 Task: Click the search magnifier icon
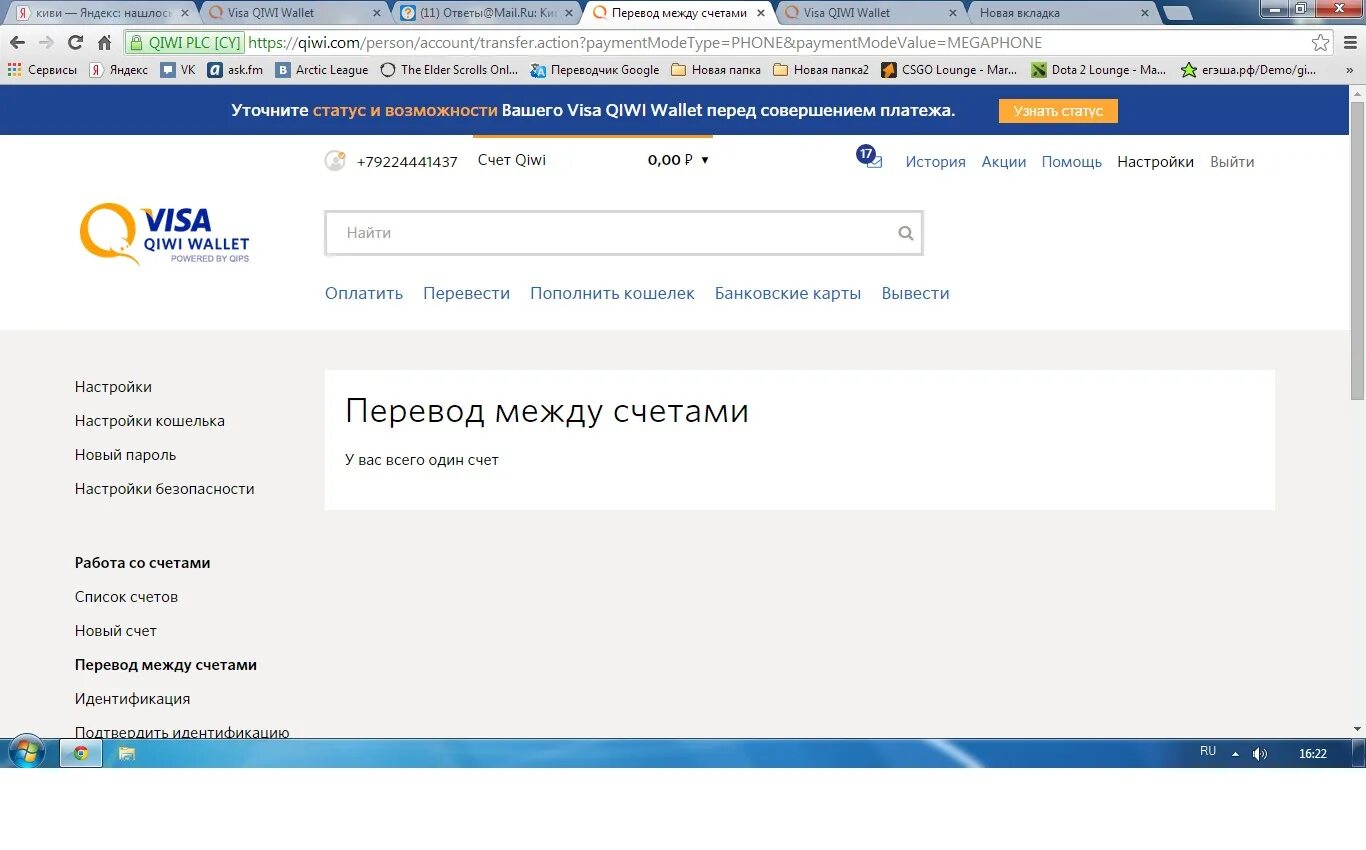[905, 233]
